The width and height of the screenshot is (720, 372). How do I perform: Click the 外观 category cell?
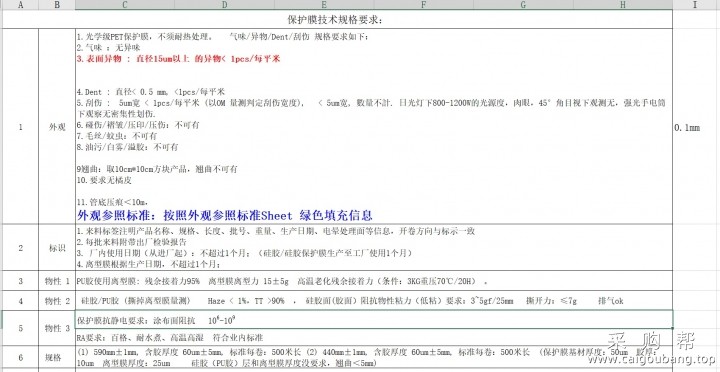pos(57,127)
